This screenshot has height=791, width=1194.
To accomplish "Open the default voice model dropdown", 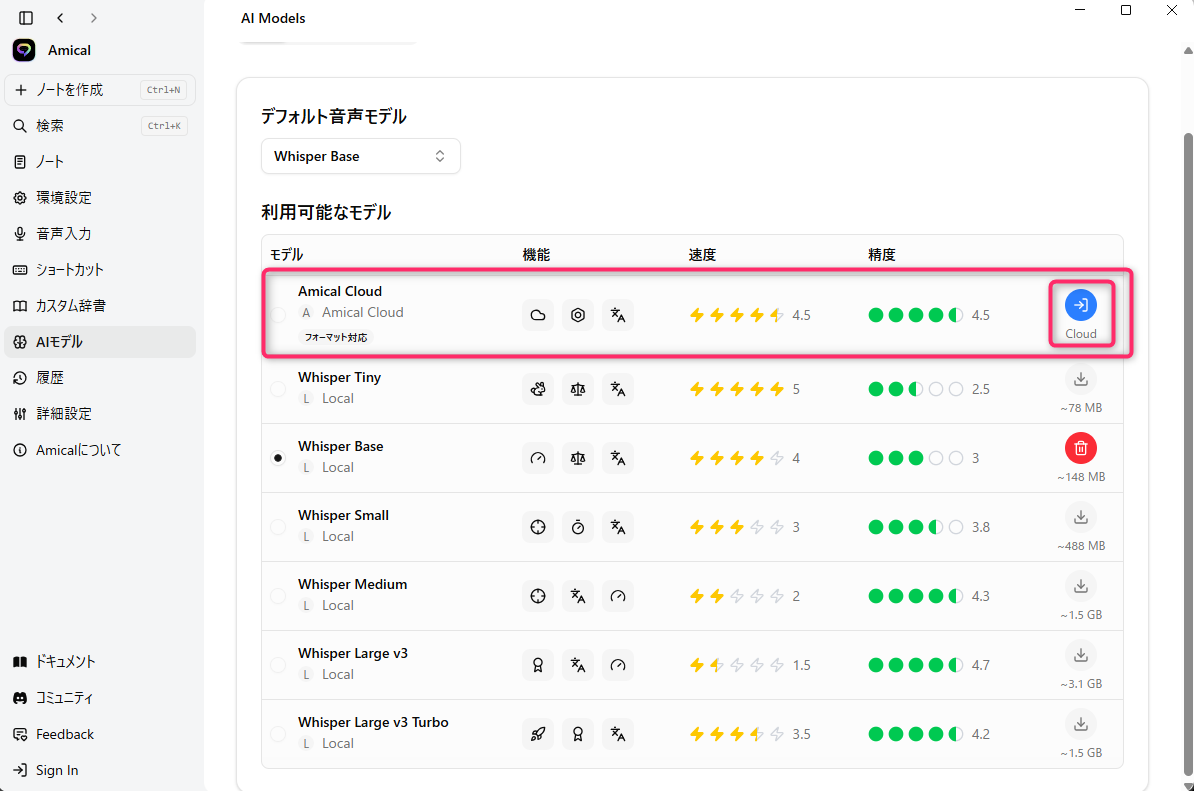I will [x=360, y=156].
